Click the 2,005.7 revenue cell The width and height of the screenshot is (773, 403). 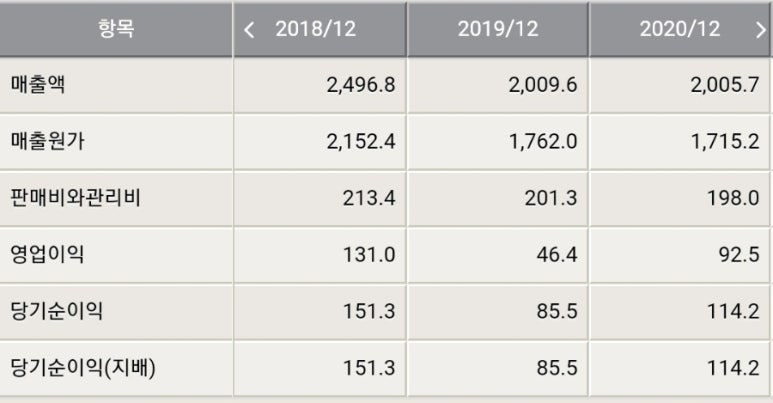(680, 85)
